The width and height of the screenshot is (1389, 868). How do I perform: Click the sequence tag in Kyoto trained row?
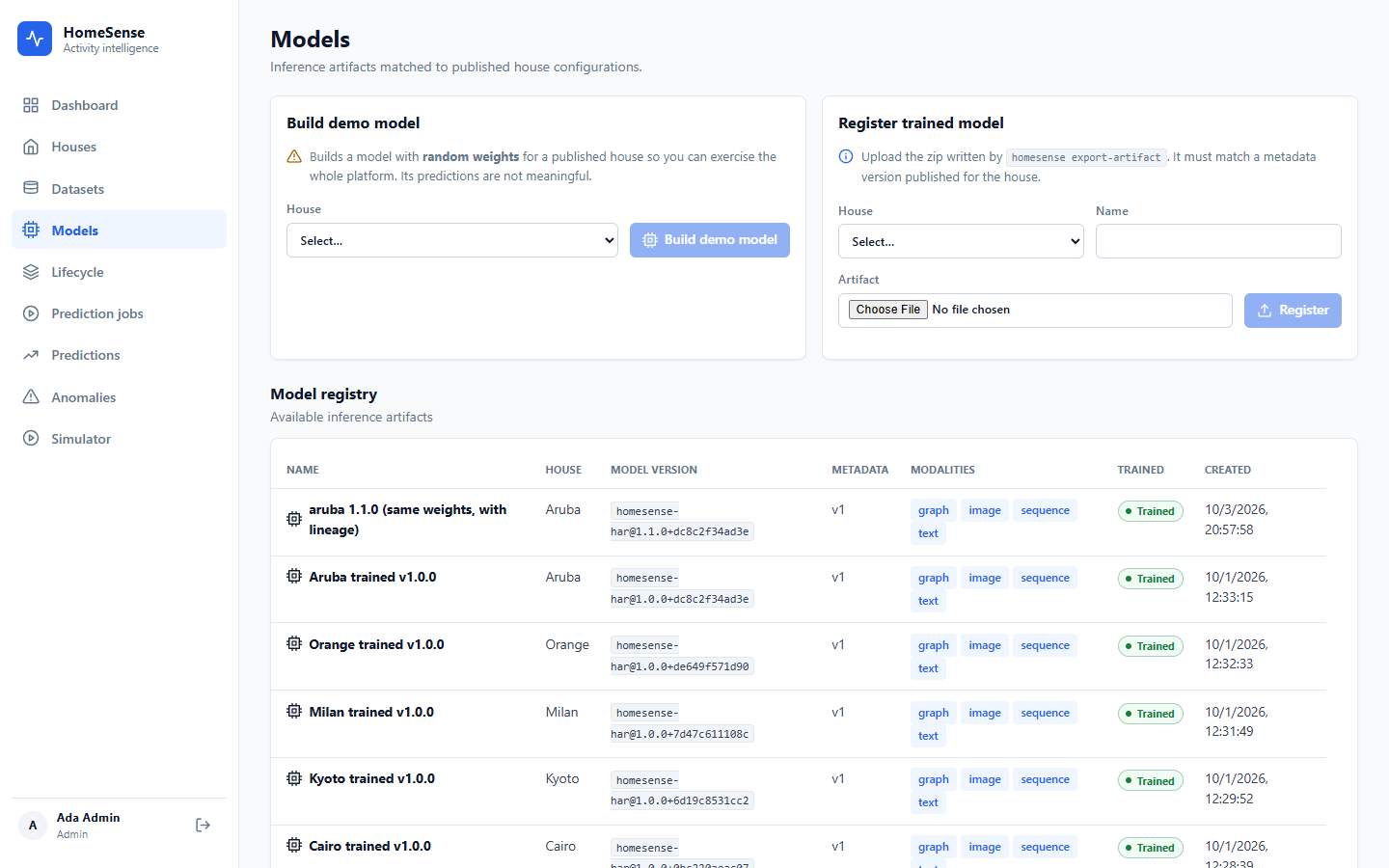(x=1046, y=779)
